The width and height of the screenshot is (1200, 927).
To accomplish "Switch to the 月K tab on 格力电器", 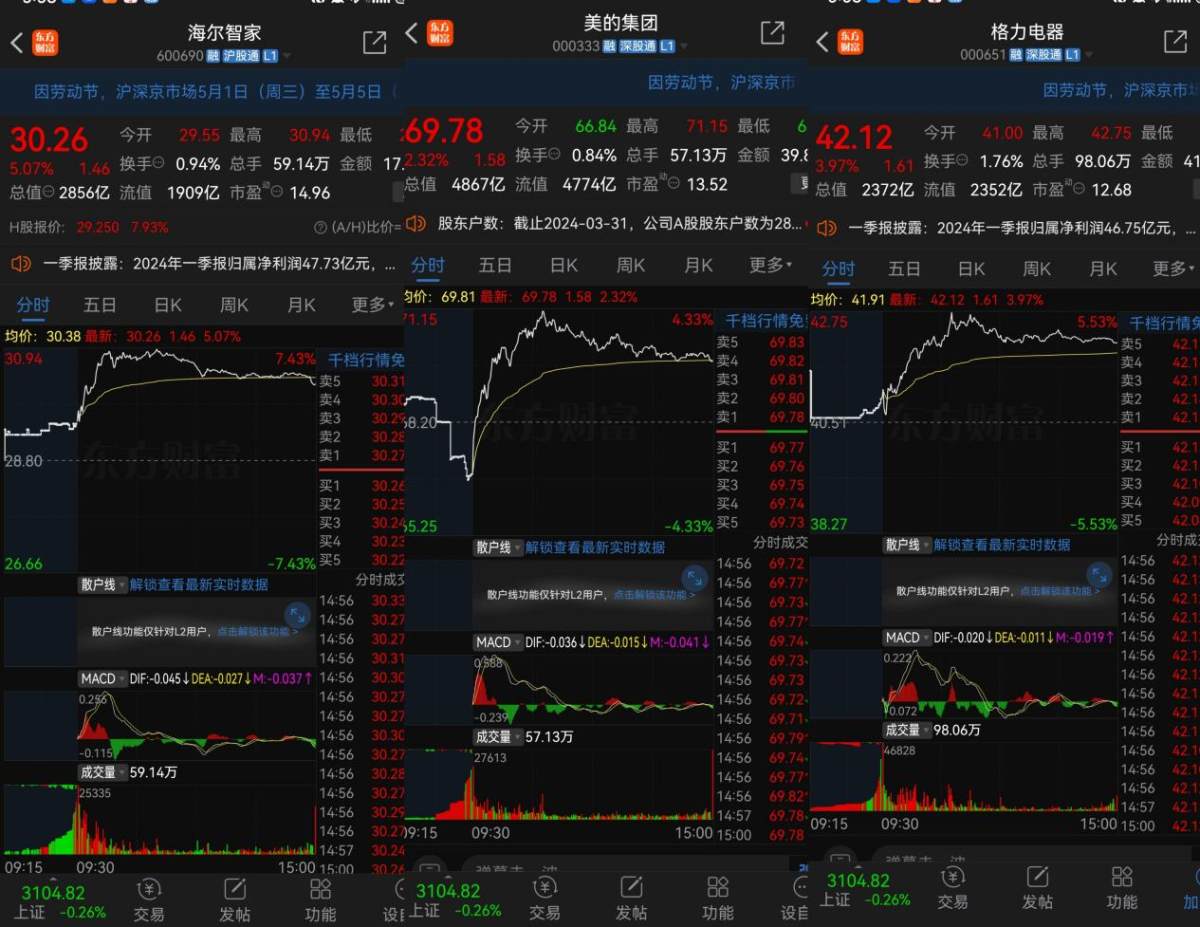I will (x=1101, y=268).
